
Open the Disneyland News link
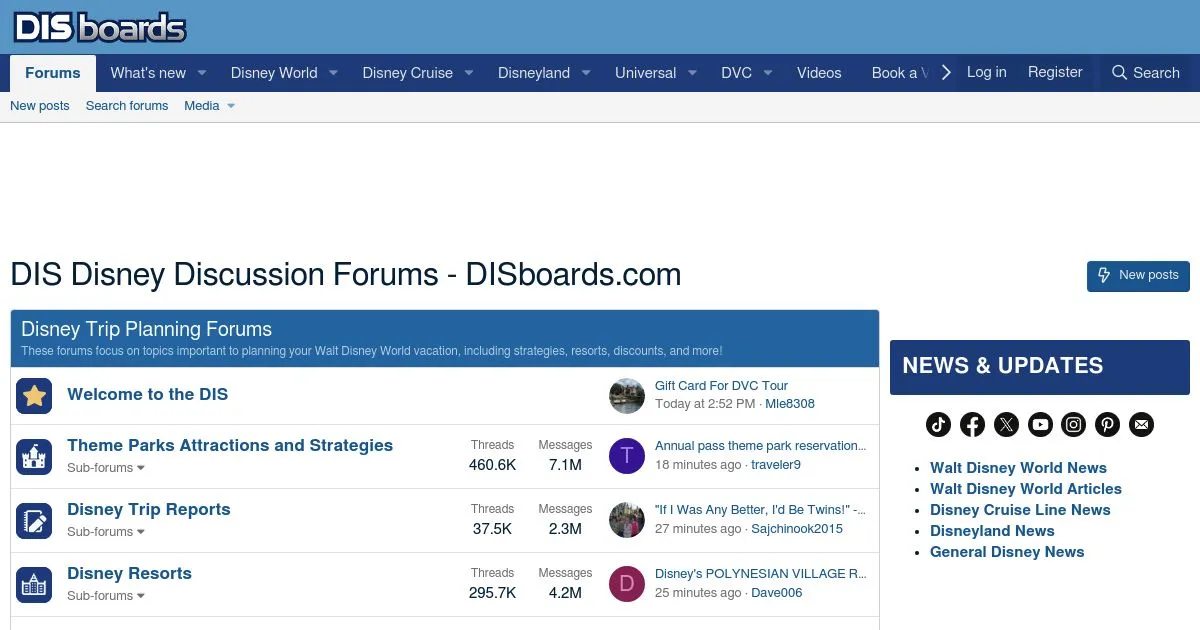(992, 531)
